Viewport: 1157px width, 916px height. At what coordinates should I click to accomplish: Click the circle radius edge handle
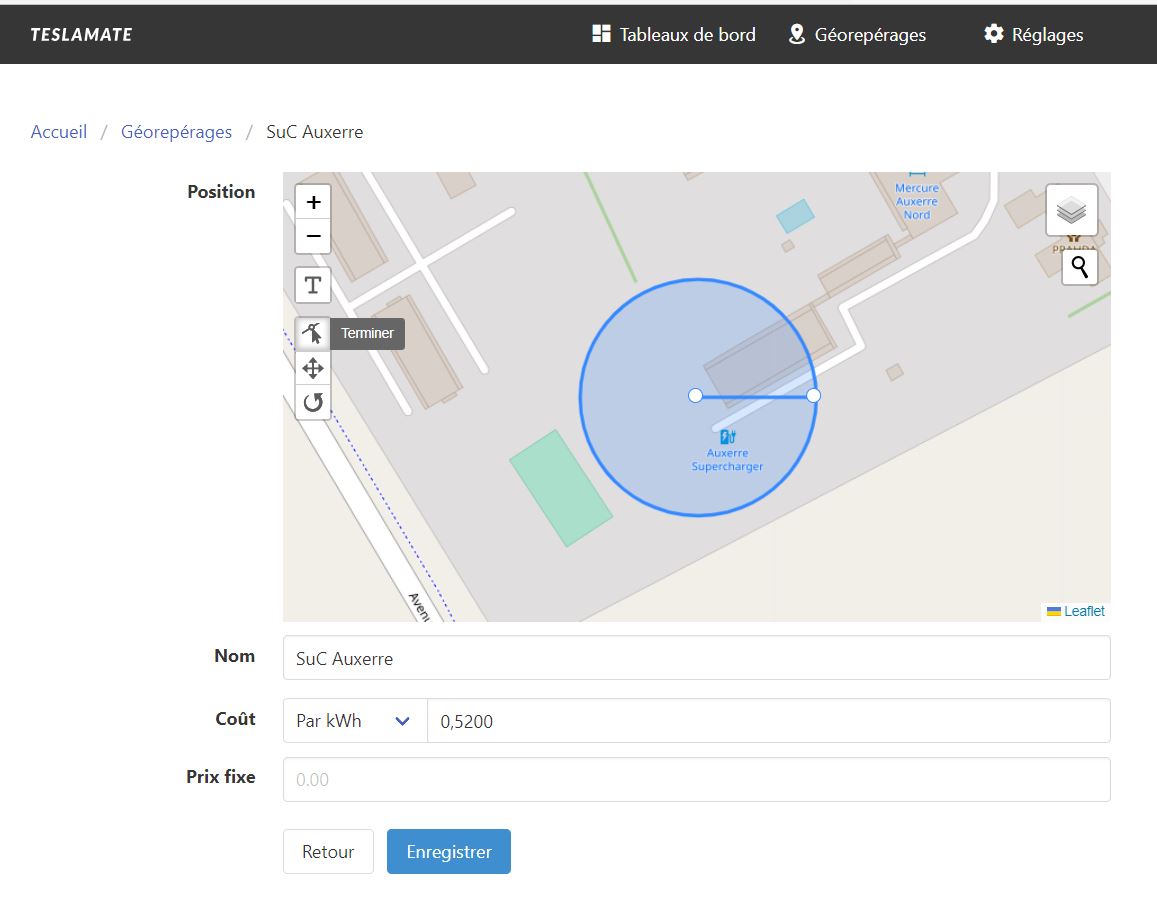pos(813,396)
